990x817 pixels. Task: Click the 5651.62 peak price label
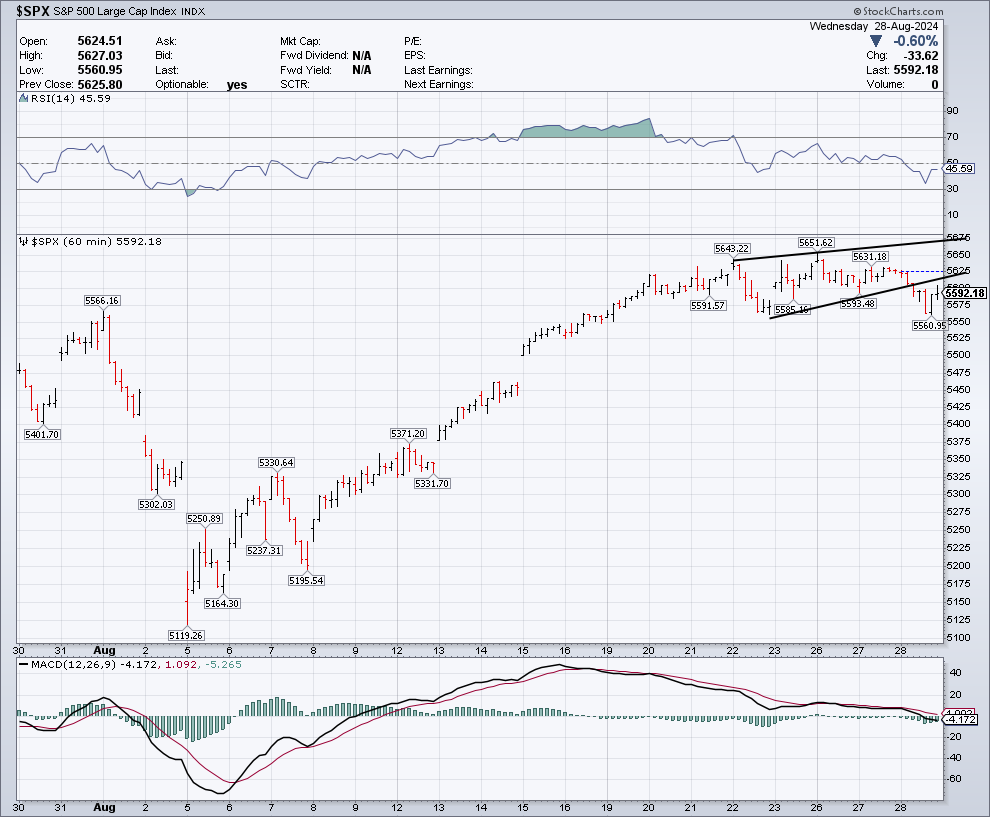816,242
